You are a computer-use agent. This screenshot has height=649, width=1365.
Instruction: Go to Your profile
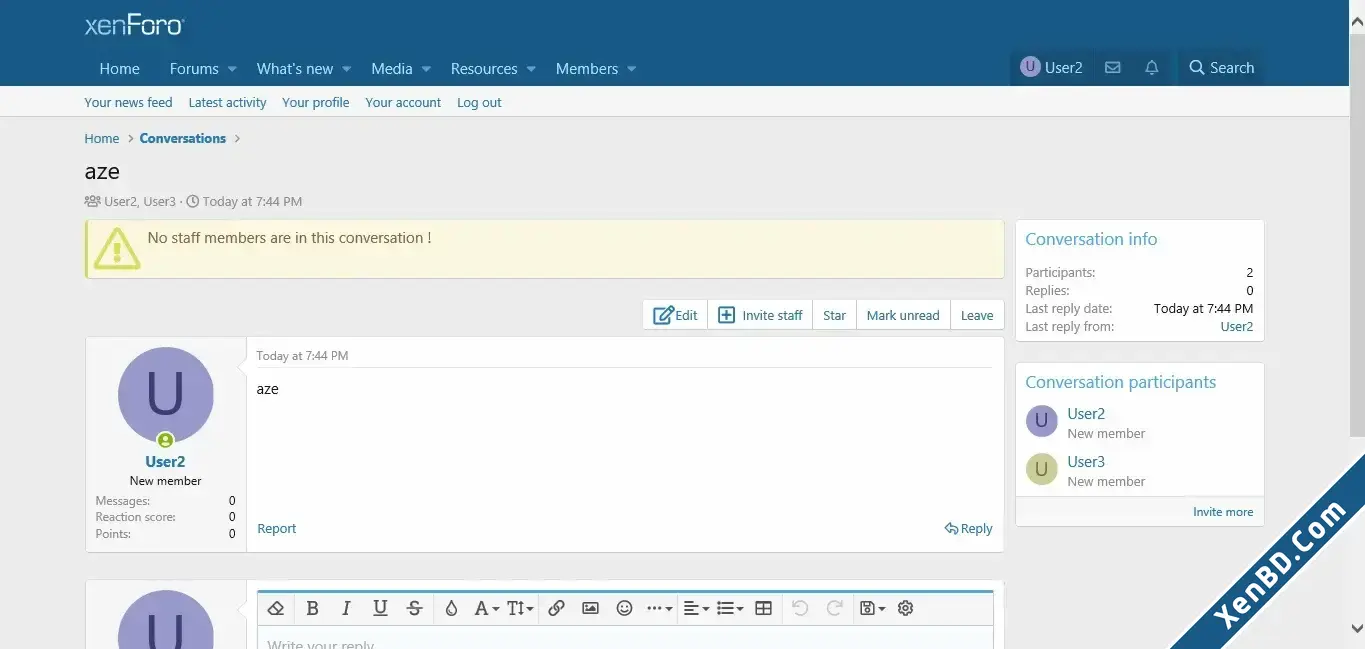(x=316, y=102)
